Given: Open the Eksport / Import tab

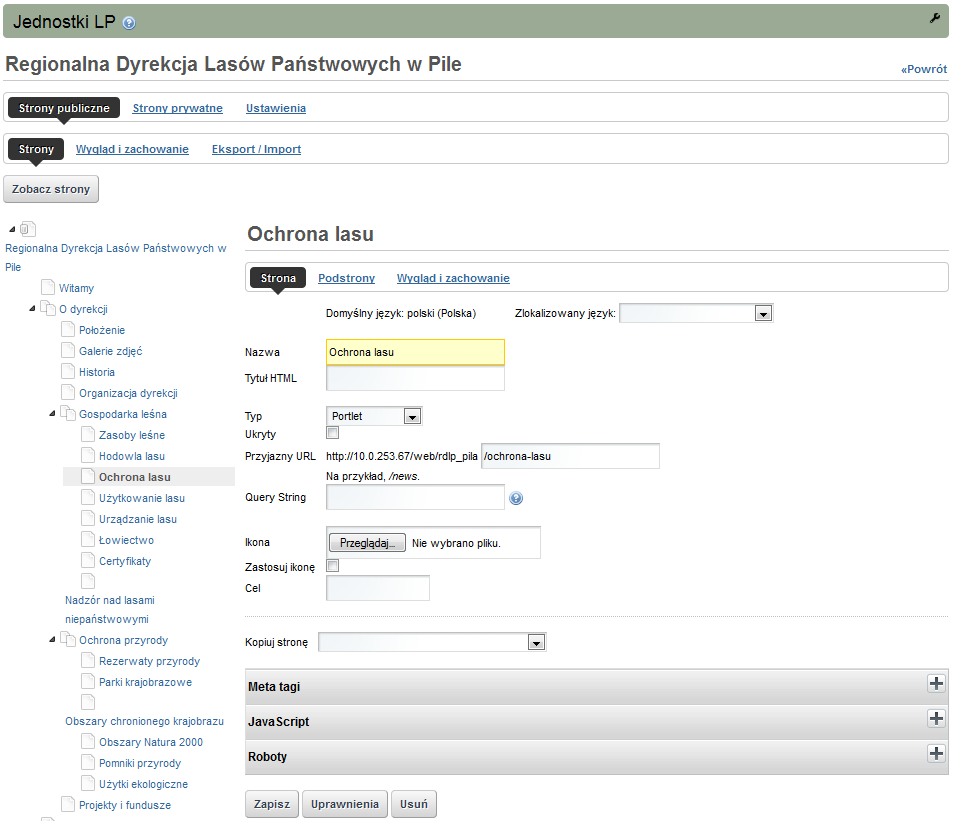Looking at the screenshot, I should [x=256, y=149].
